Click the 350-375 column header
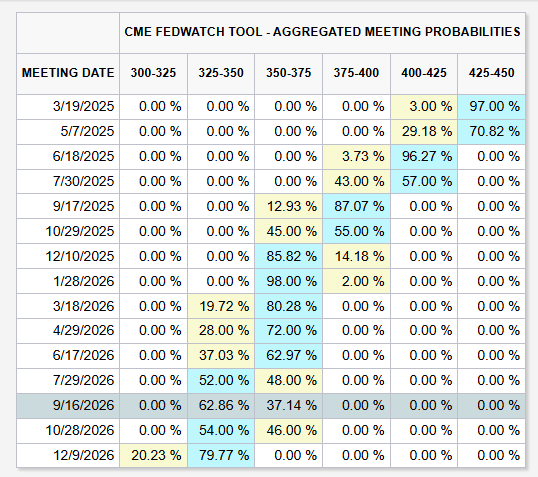This screenshot has width=538, height=477. [x=289, y=73]
